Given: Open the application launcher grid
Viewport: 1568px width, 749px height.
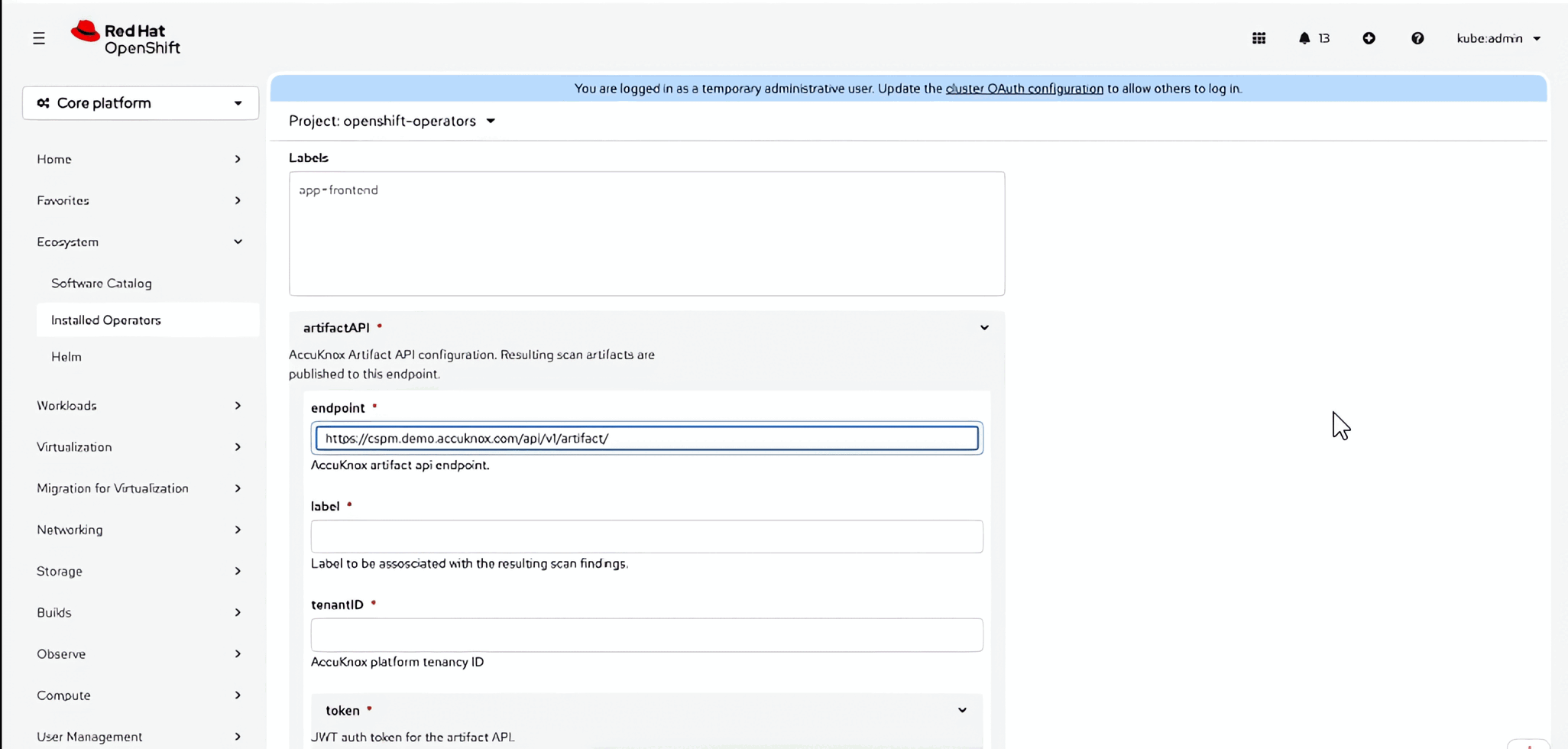Looking at the screenshot, I should (x=1259, y=38).
